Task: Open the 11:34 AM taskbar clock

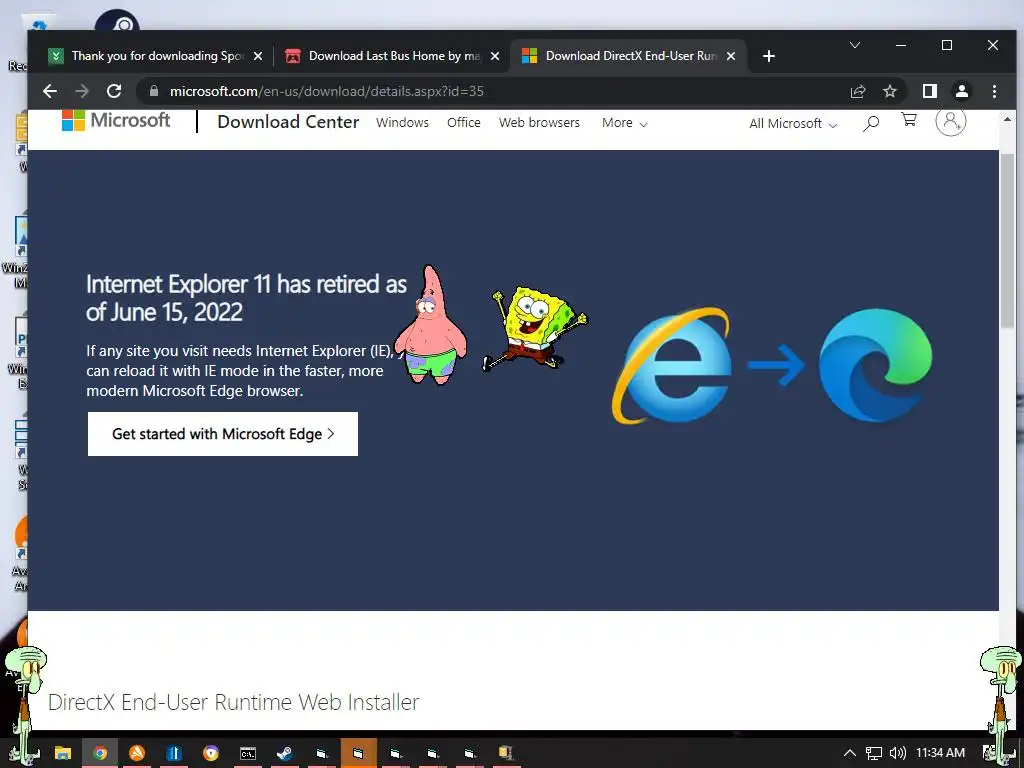Action: (x=940, y=753)
